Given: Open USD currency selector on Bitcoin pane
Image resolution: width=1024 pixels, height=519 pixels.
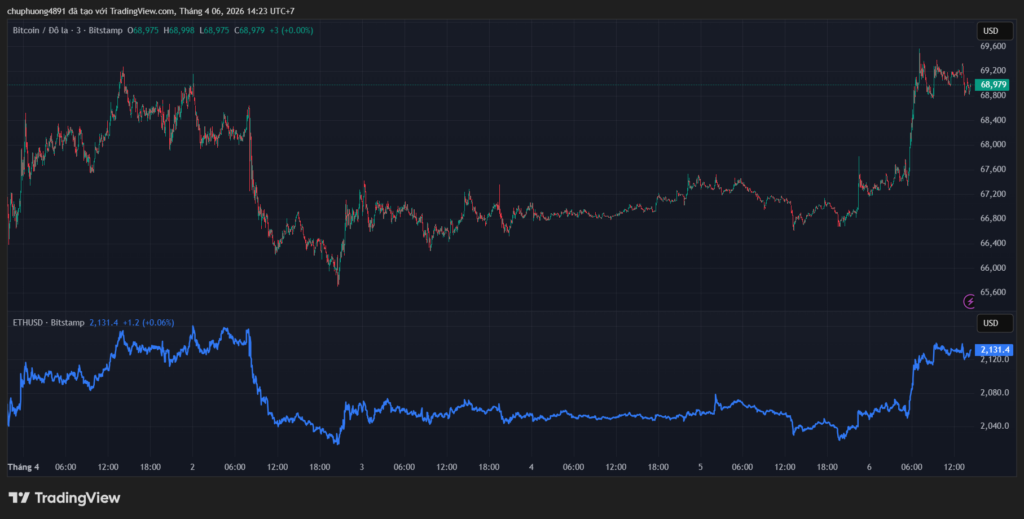Looking at the screenshot, I should pyautogui.click(x=989, y=32).
